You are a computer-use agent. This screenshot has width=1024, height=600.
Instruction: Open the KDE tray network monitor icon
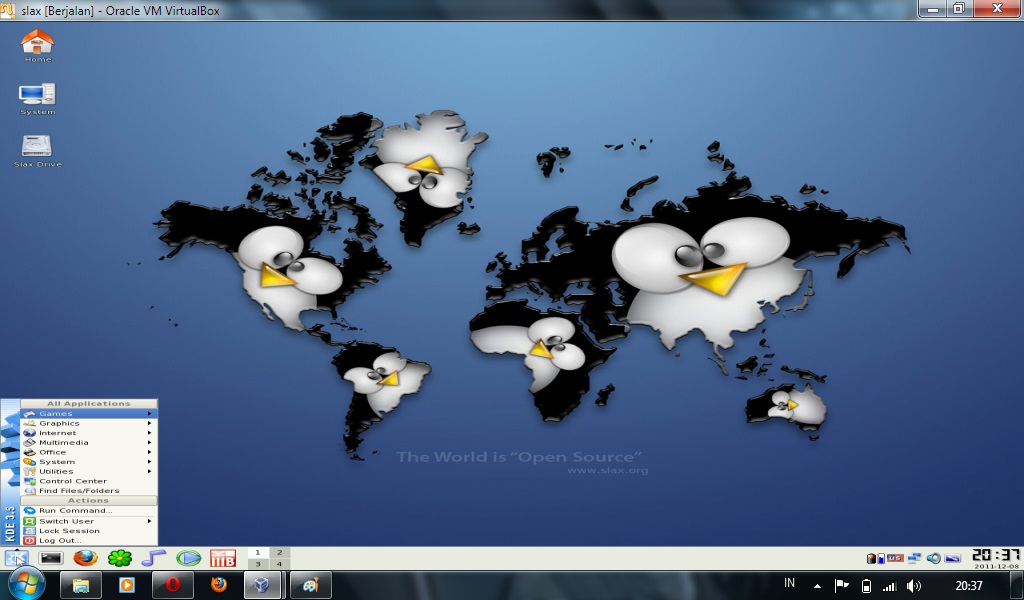(914, 558)
